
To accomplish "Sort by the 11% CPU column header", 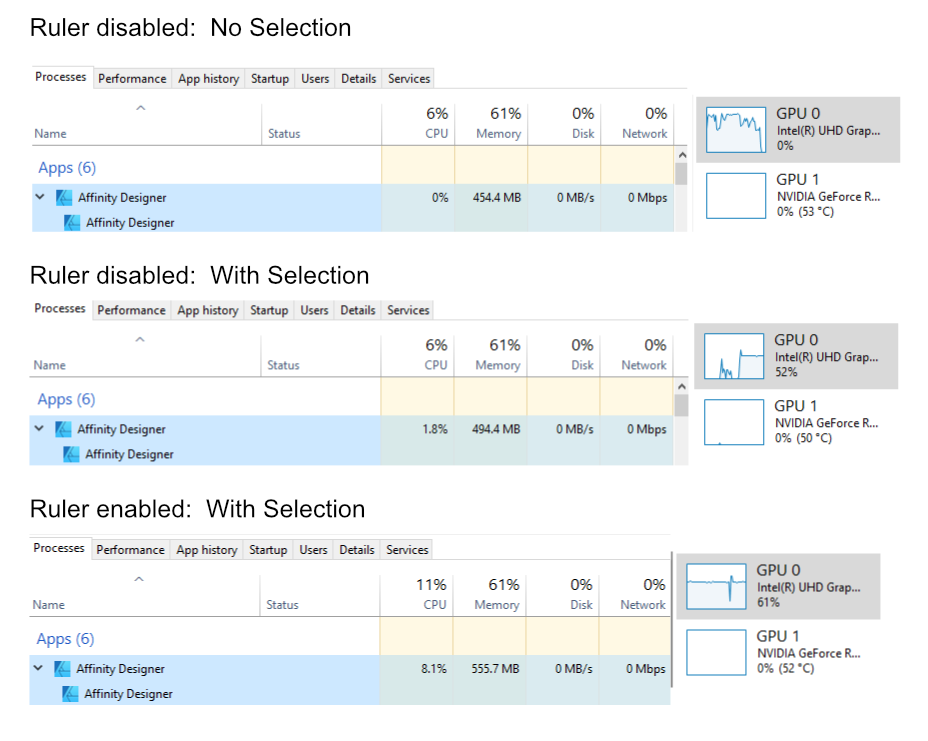I will tap(431, 593).
